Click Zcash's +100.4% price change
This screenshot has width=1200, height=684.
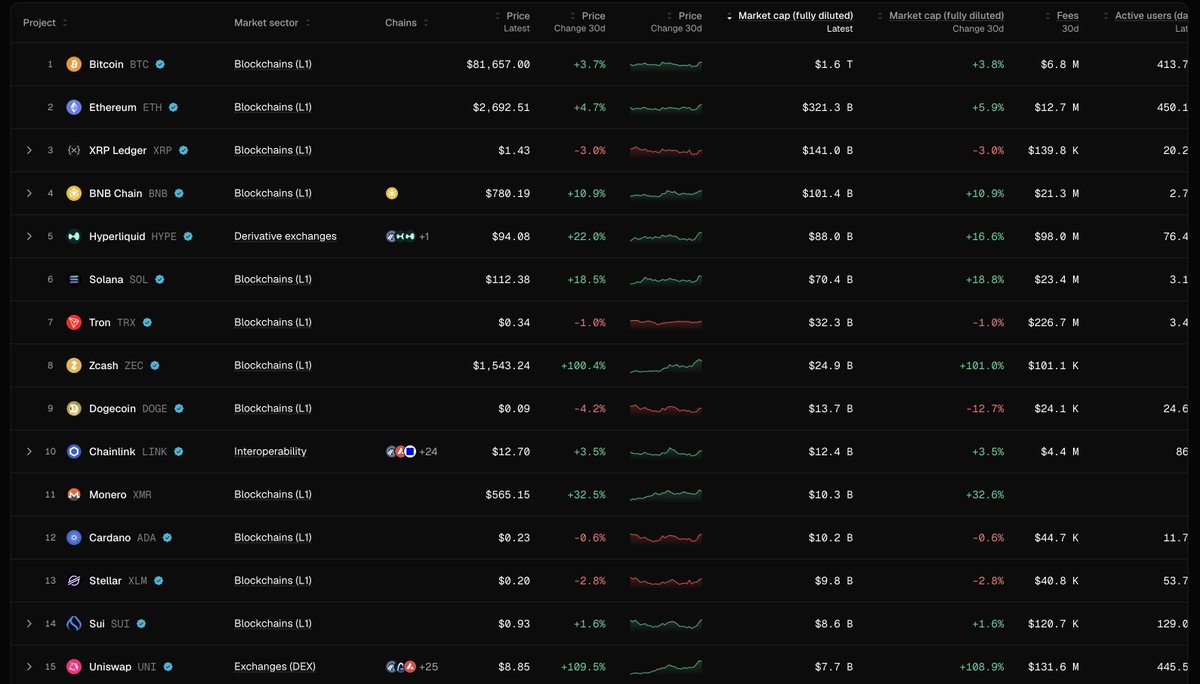tap(583, 365)
